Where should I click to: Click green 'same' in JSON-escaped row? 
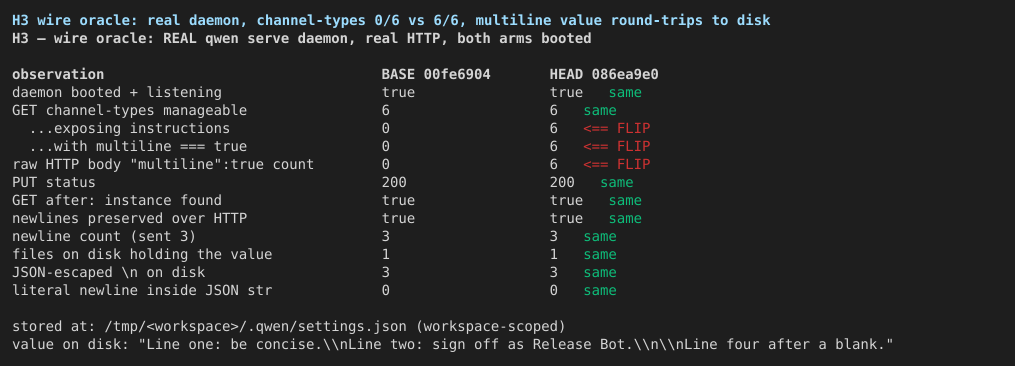[x=599, y=272]
